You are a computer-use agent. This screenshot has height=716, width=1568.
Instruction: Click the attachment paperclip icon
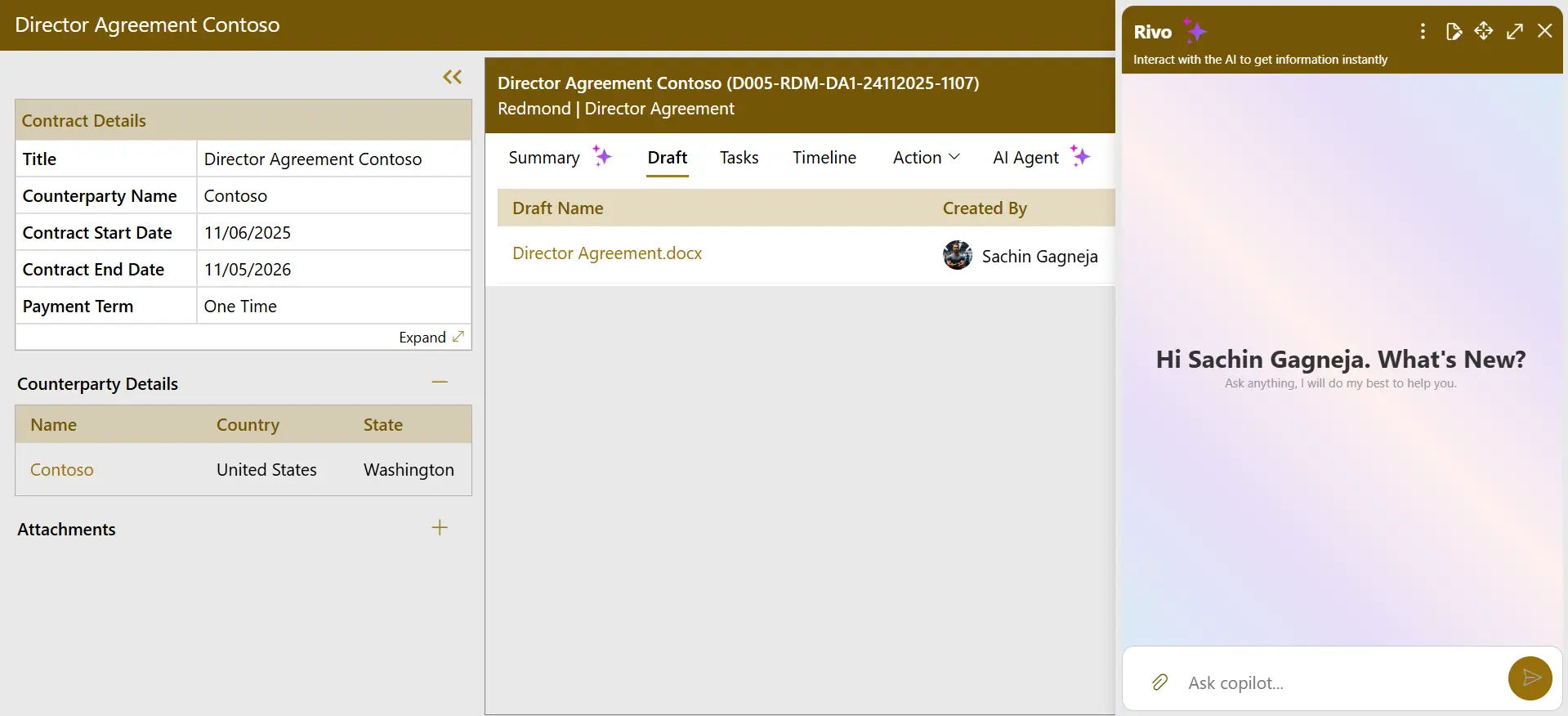pyautogui.click(x=1159, y=682)
